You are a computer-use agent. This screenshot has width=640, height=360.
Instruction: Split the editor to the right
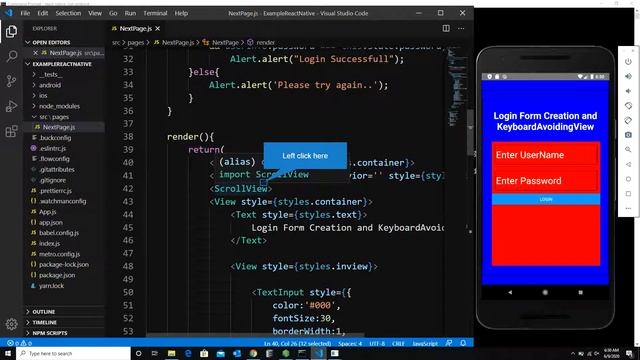pos(446,28)
